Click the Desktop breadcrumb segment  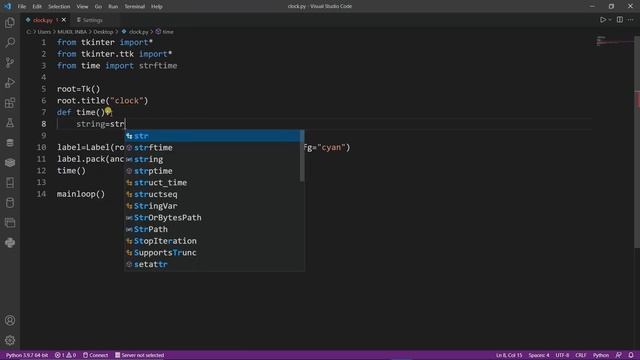click(x=103, y=31)
